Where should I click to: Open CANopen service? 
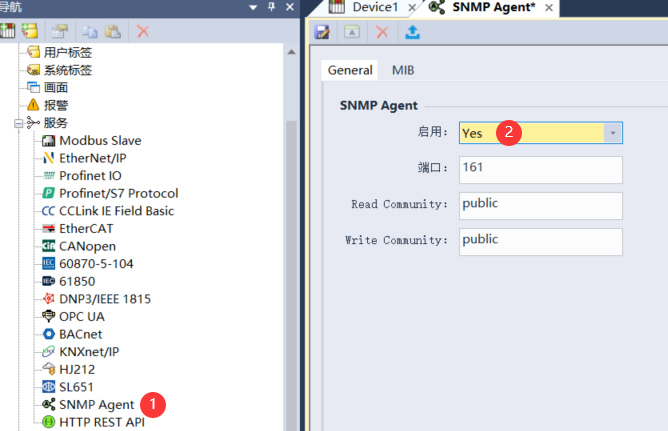pyautogui.click(x=87, y=246)
